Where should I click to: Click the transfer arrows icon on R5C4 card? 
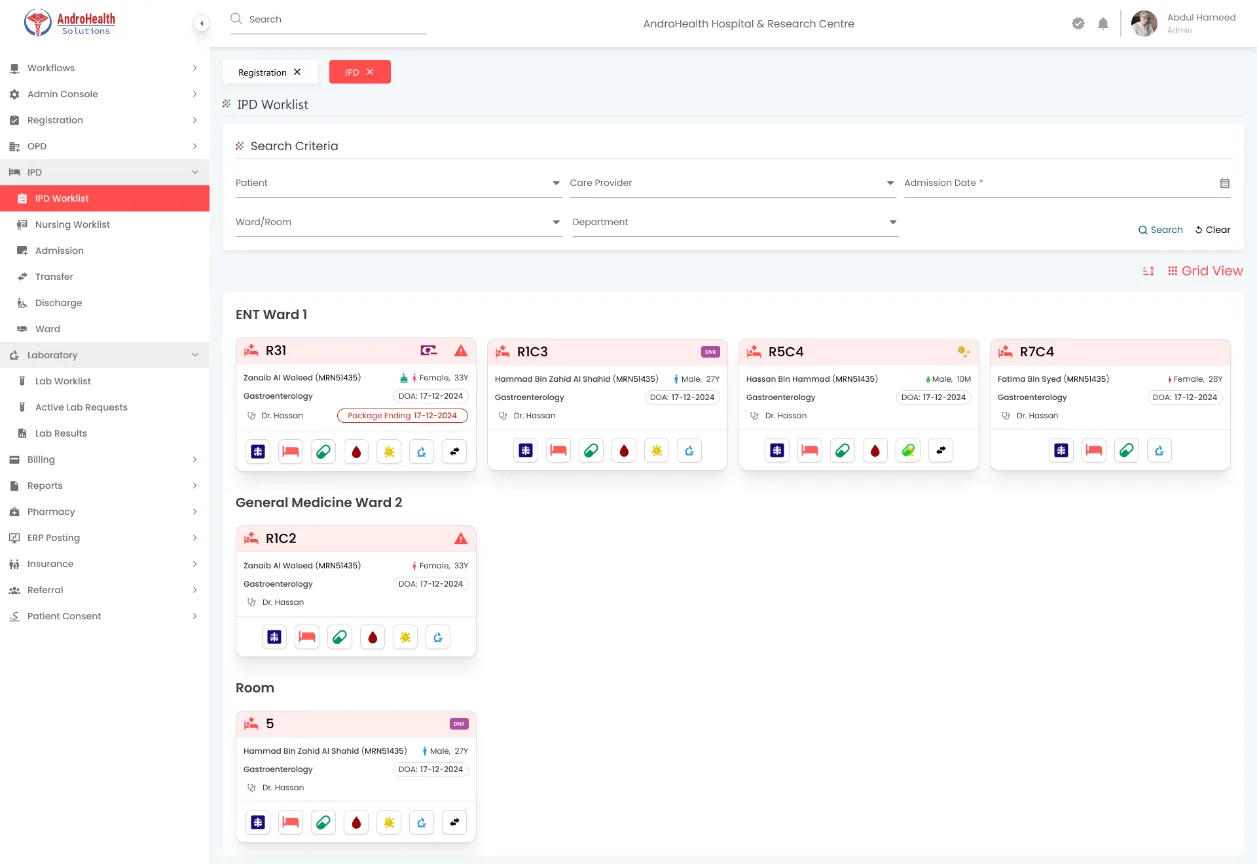point(941,452)
